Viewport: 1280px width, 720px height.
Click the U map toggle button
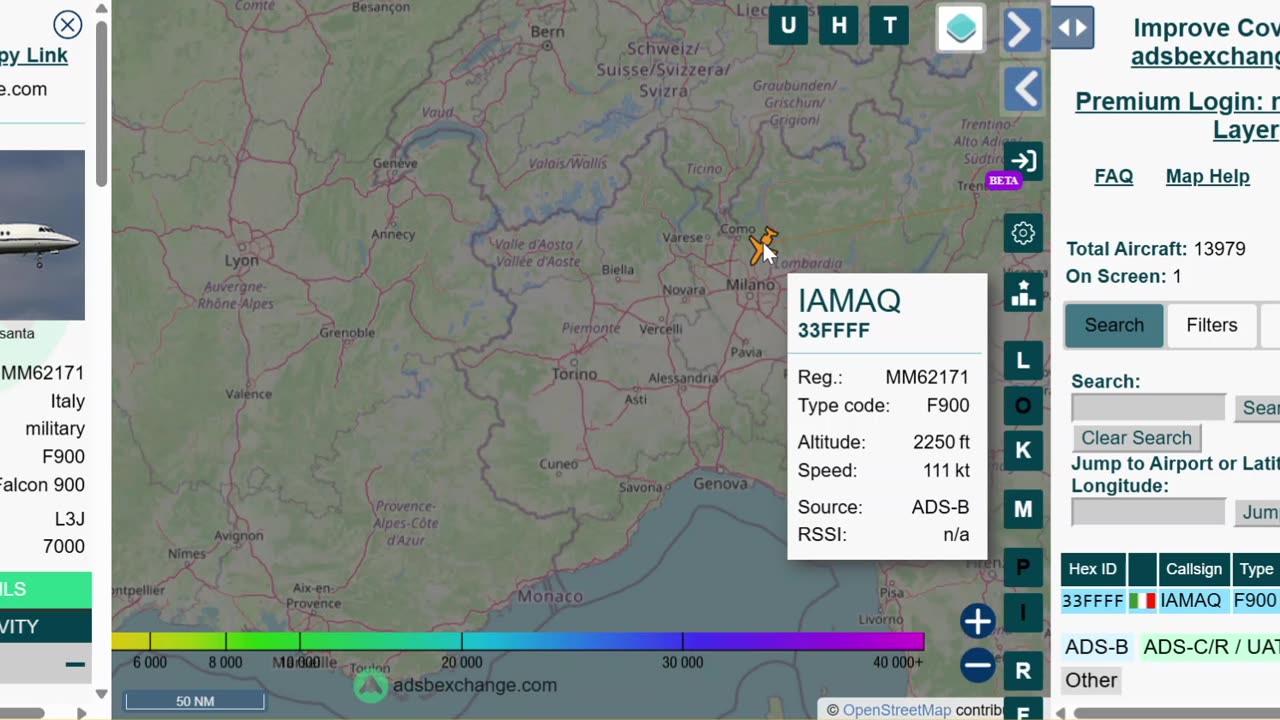(x=788, y=26)
